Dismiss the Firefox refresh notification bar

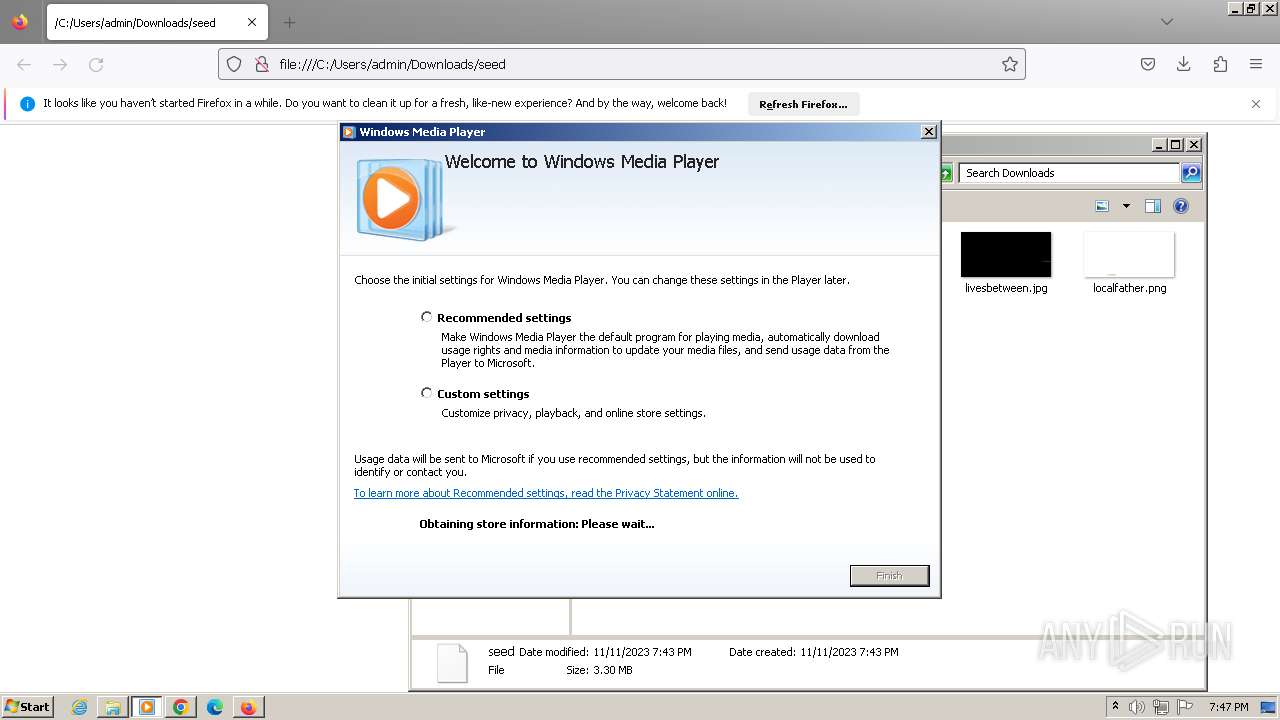1256,104
